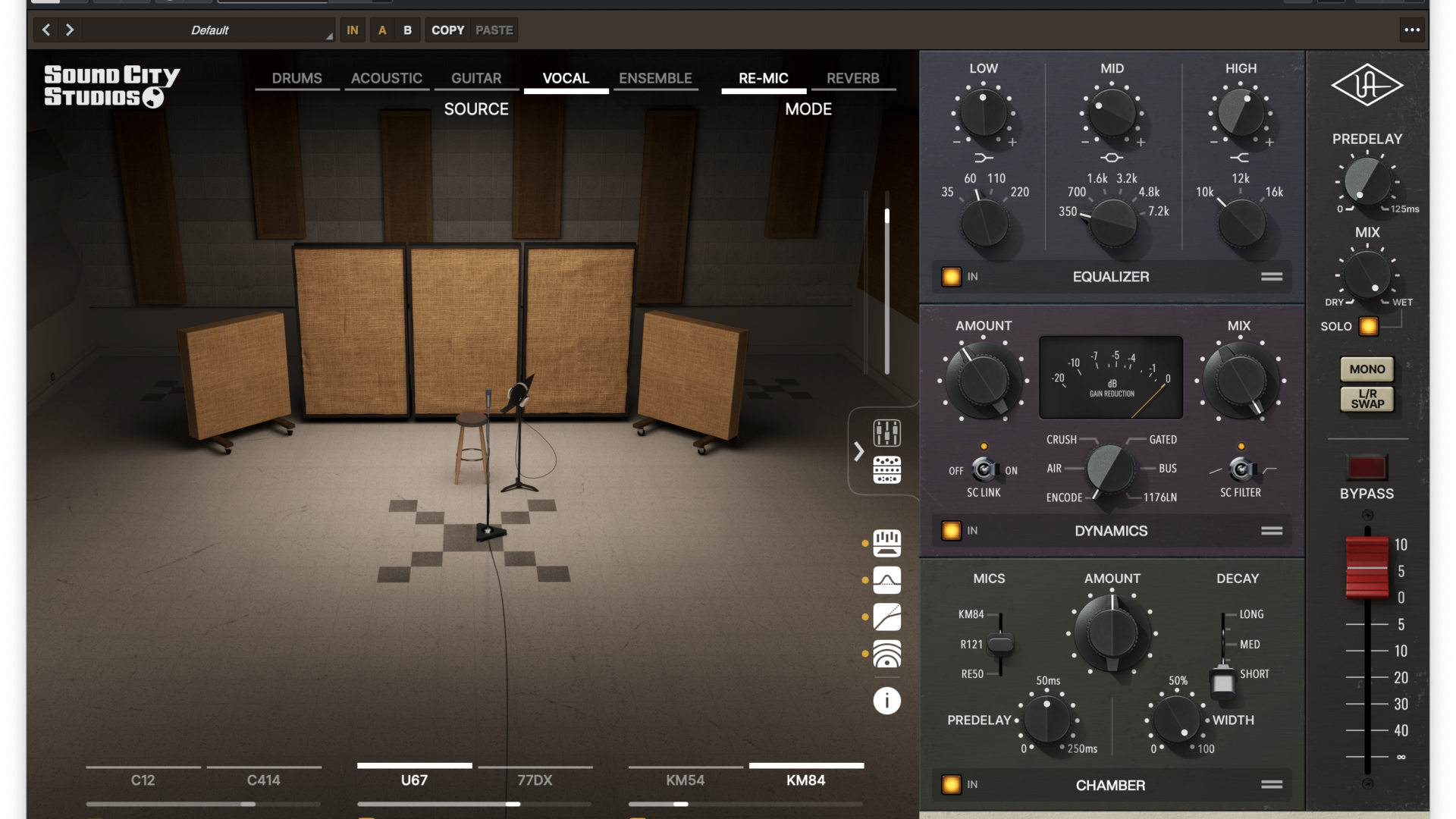
Task: Select the ACOUSTIC source tab
Action: (387, 78)
